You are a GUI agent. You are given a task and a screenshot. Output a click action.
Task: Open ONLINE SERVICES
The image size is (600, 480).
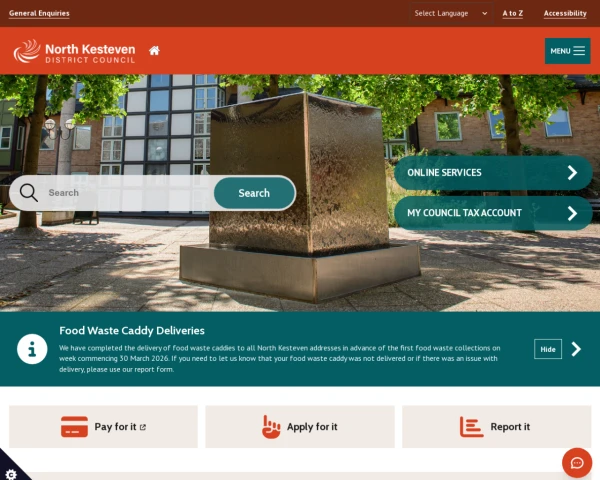click(x=493, y=173)
